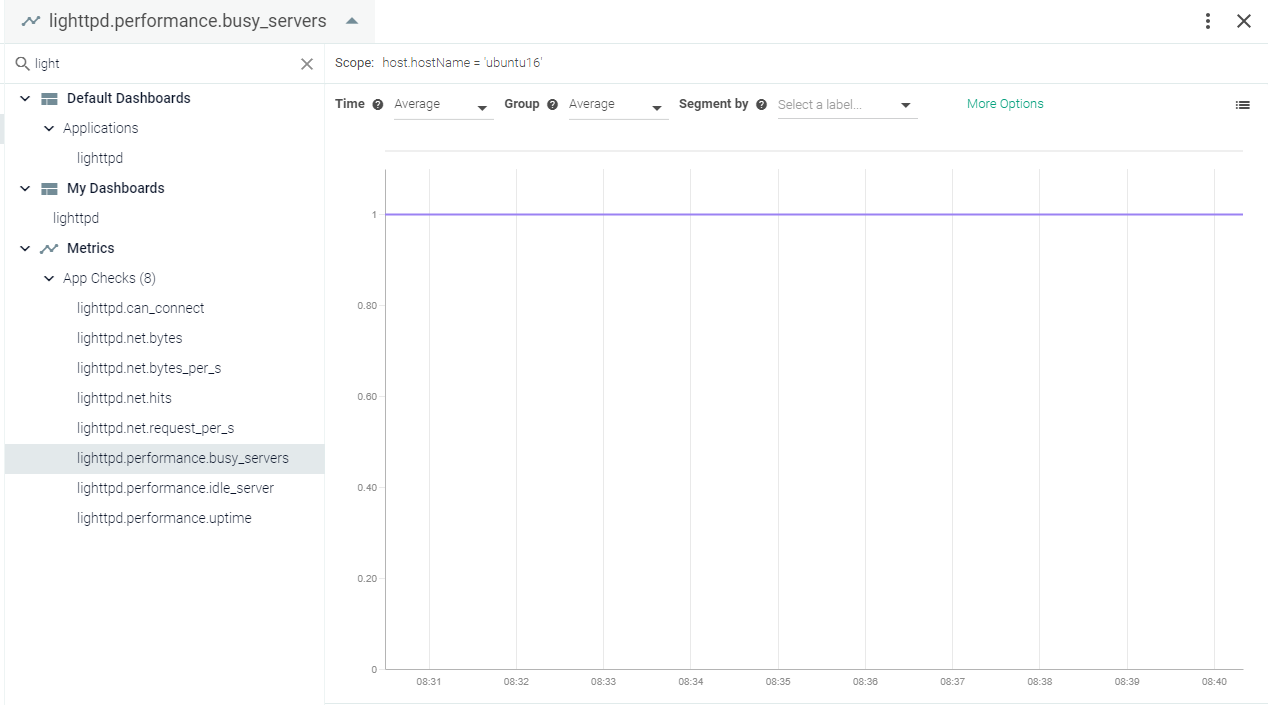1268x705 pixels.
Task: Click the My Dashboards grid icon
Action: coord(49,188)
